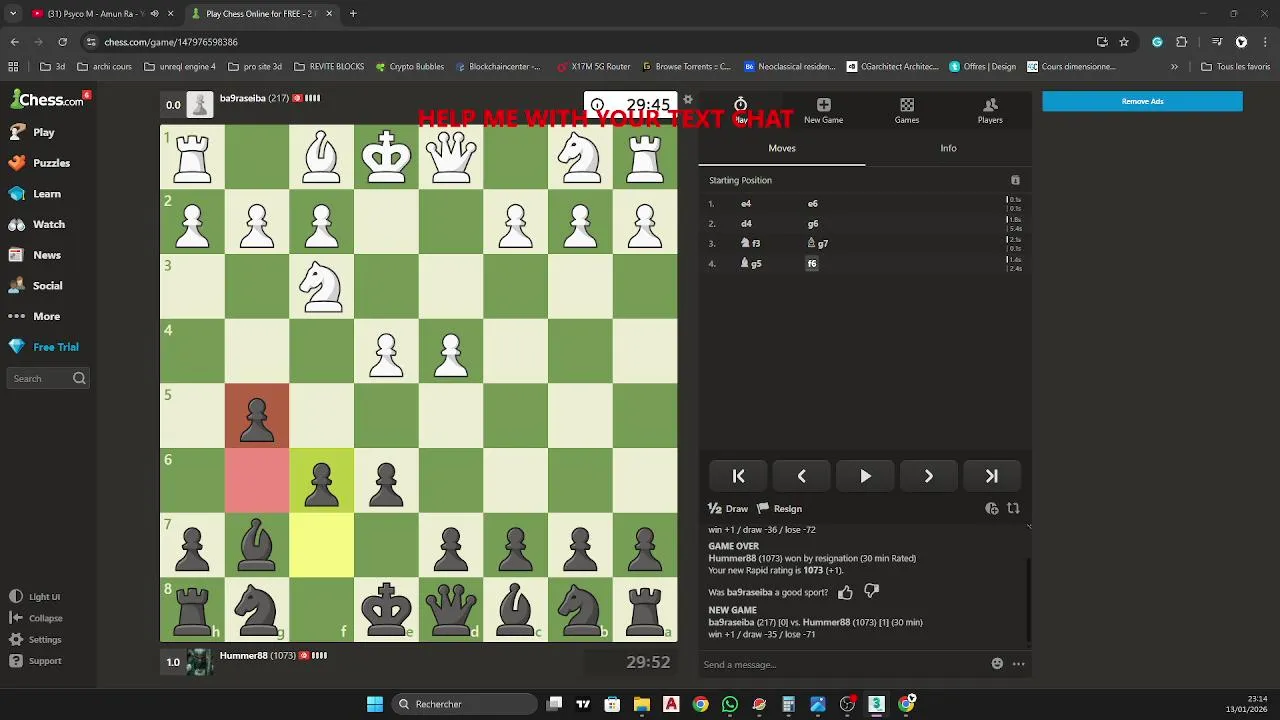
Task: Select bishop g7 move
Action: (818, 244)
